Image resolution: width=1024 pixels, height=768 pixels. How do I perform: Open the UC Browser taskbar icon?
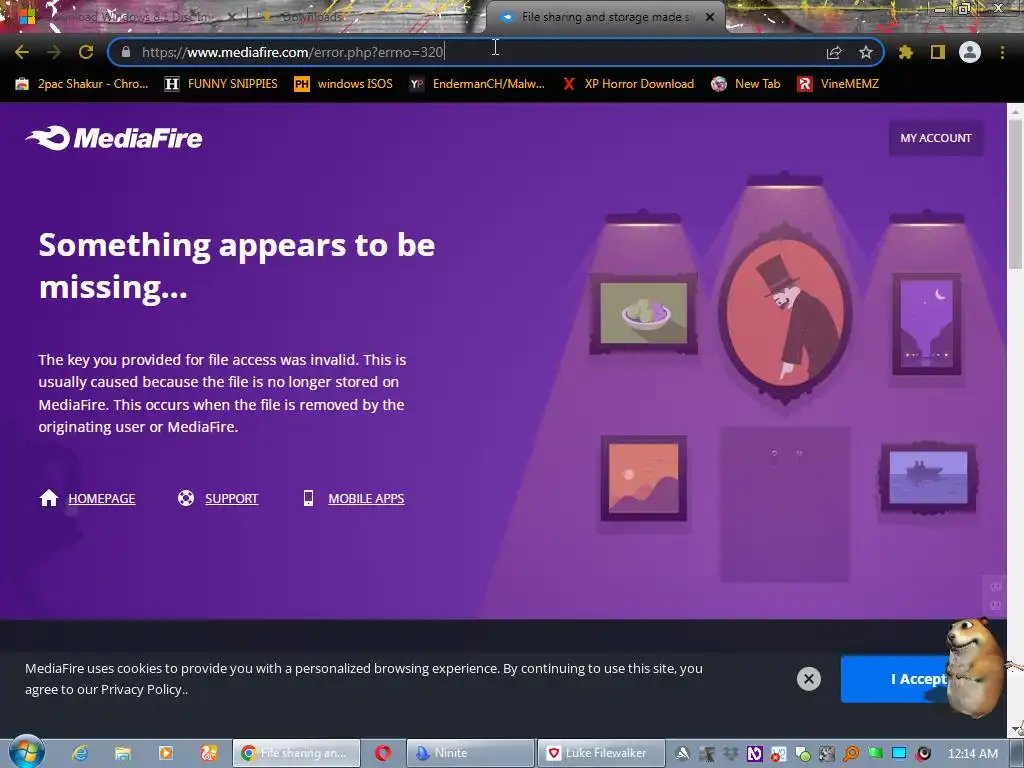(x=208, y=753)
